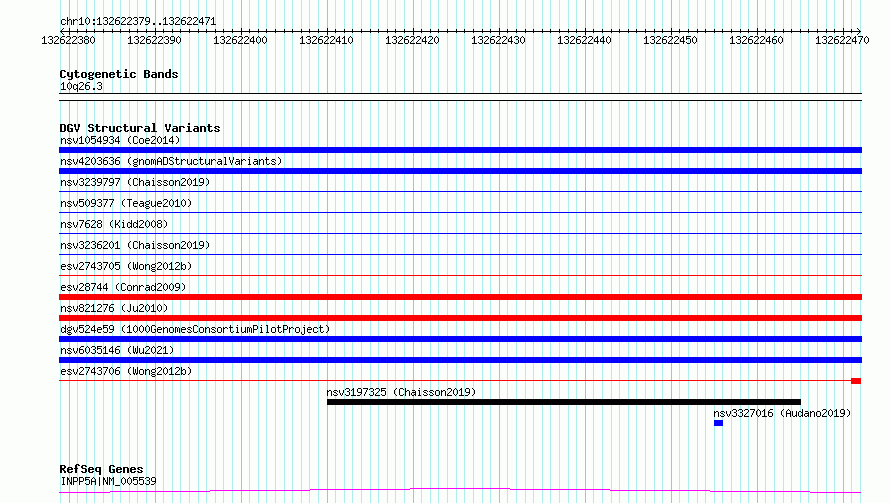The width and height of the screenshot is (890, 503).
Task: Open variant nsv3327016 (Audano2019) label
Action: tap(782, 413)
